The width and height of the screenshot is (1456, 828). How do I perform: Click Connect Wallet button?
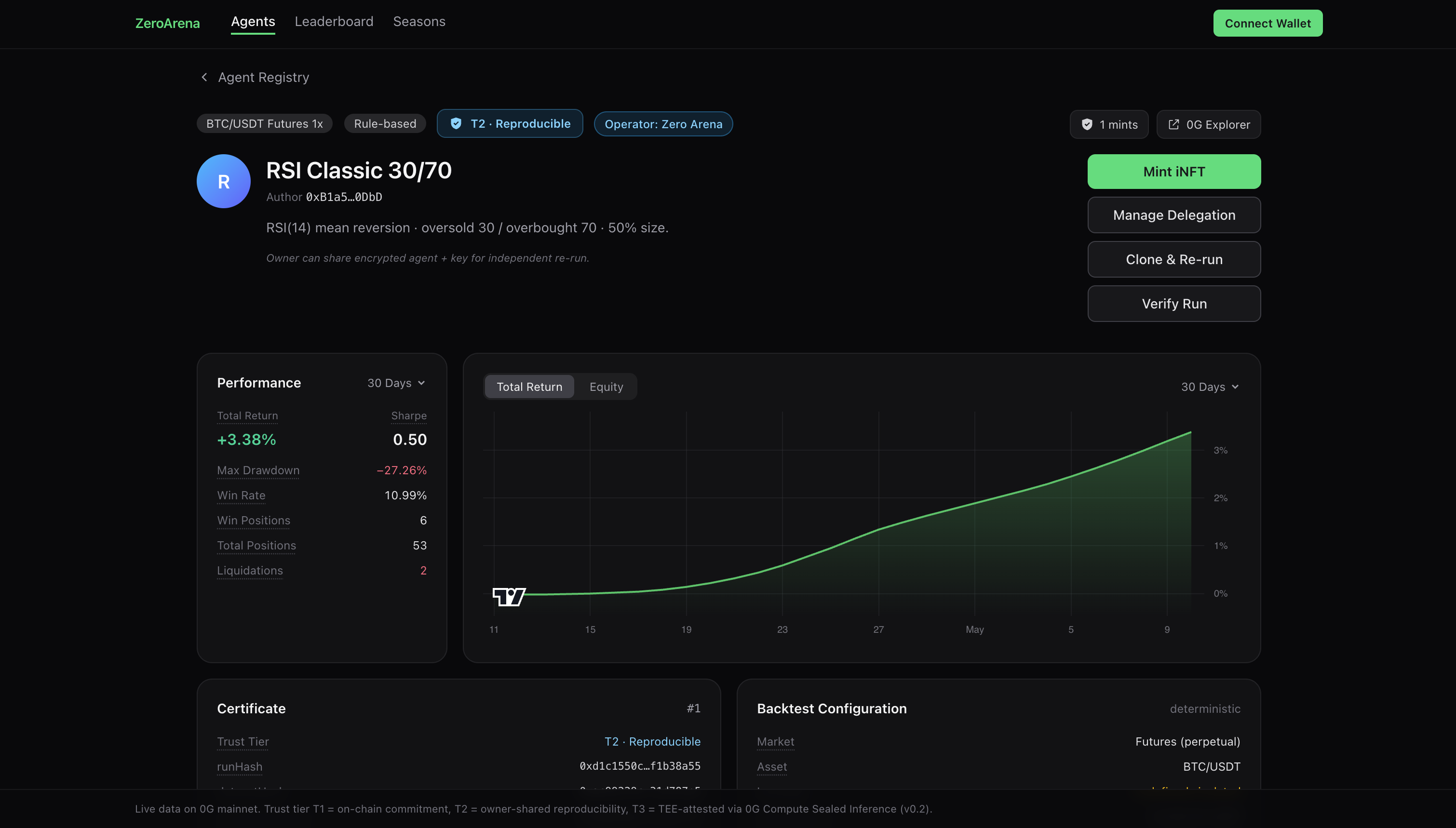click(1268, 23)
